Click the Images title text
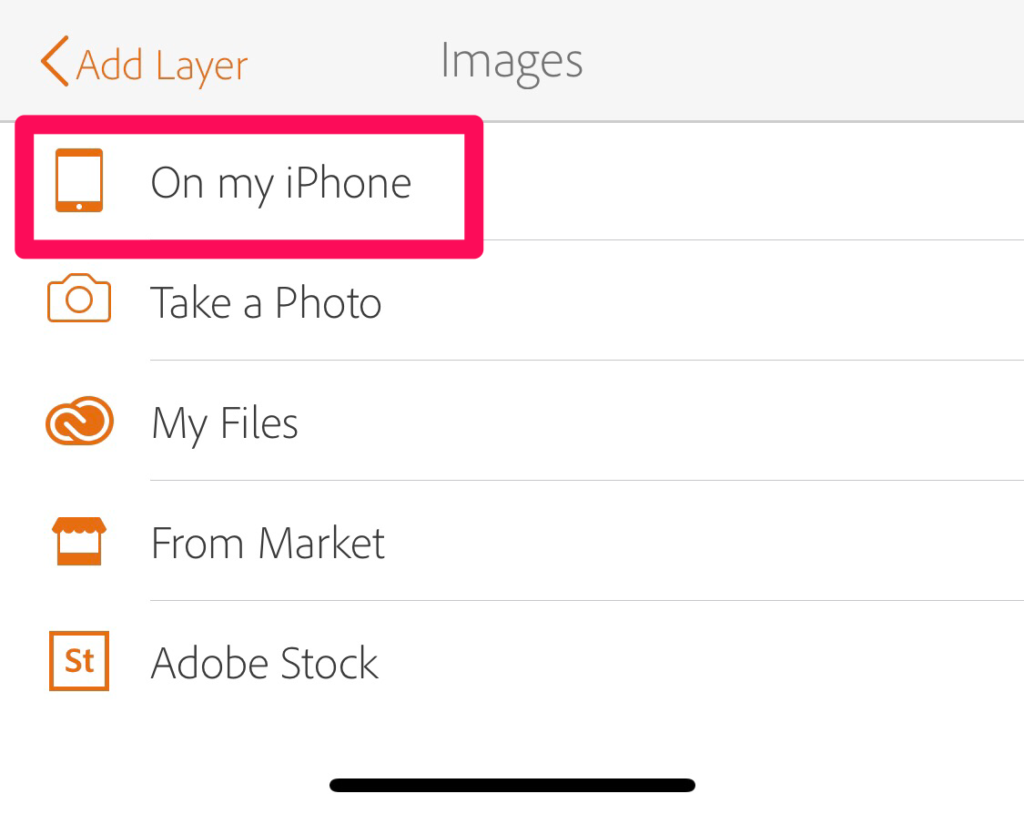This screenshot has width=1024, height=814. pos(511,63)
